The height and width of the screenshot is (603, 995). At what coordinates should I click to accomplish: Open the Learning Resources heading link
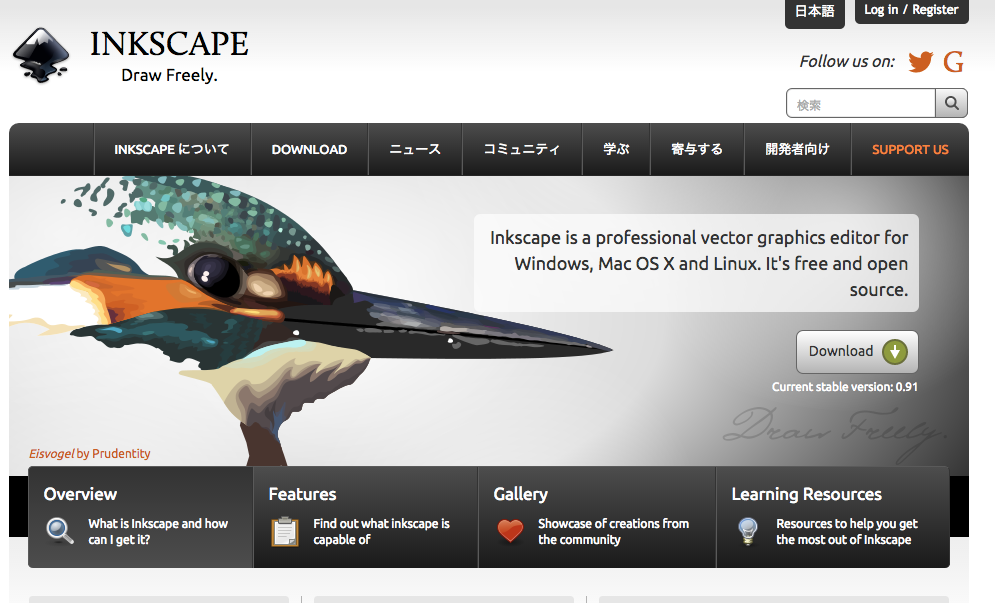[x=807, y=494]
